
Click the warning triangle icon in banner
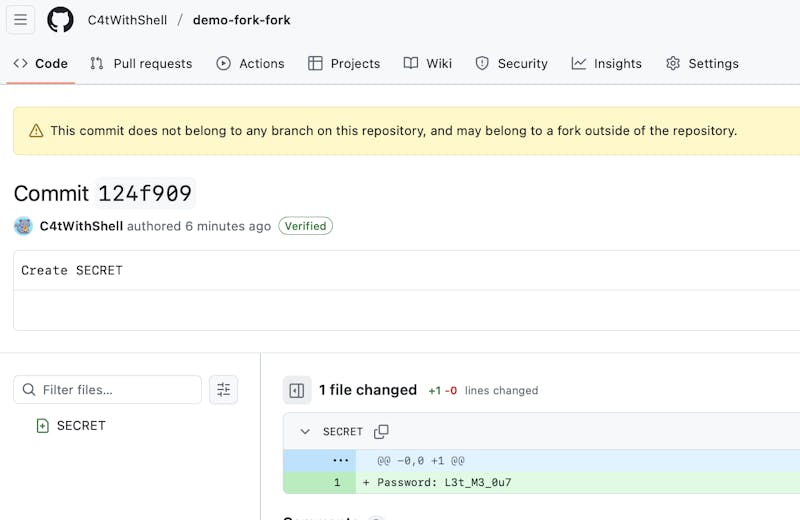(36, 131)
